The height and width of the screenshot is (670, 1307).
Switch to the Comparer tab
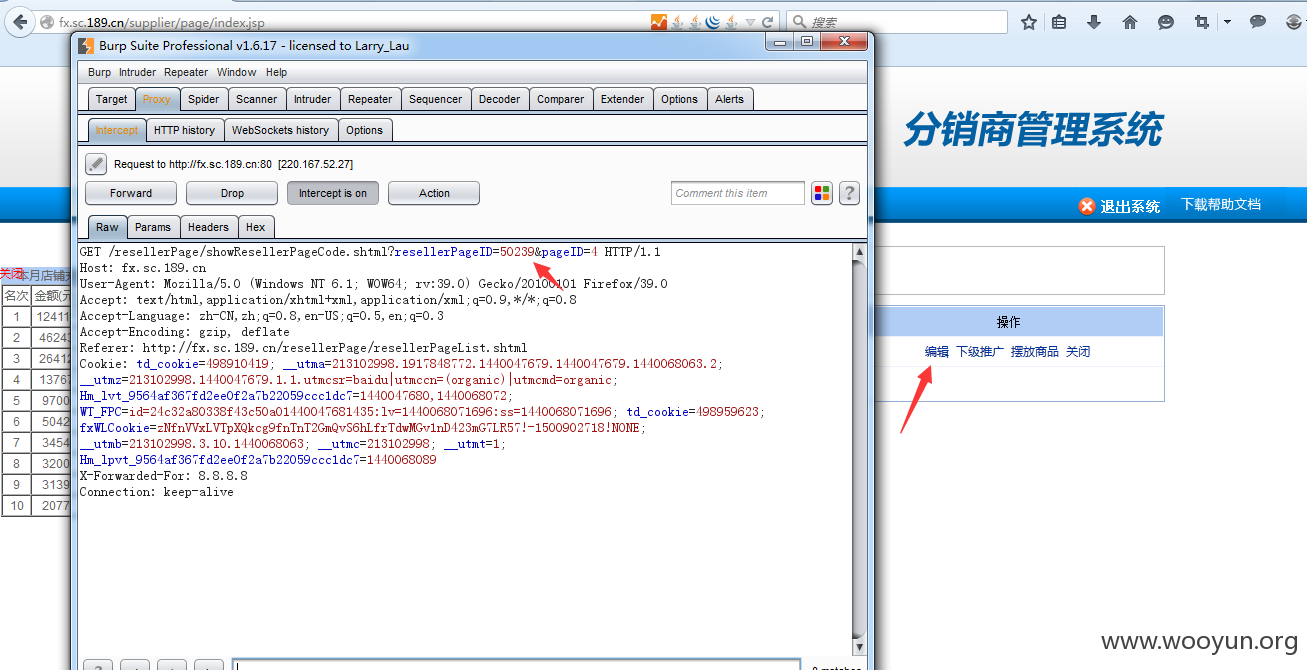(561, 99)
